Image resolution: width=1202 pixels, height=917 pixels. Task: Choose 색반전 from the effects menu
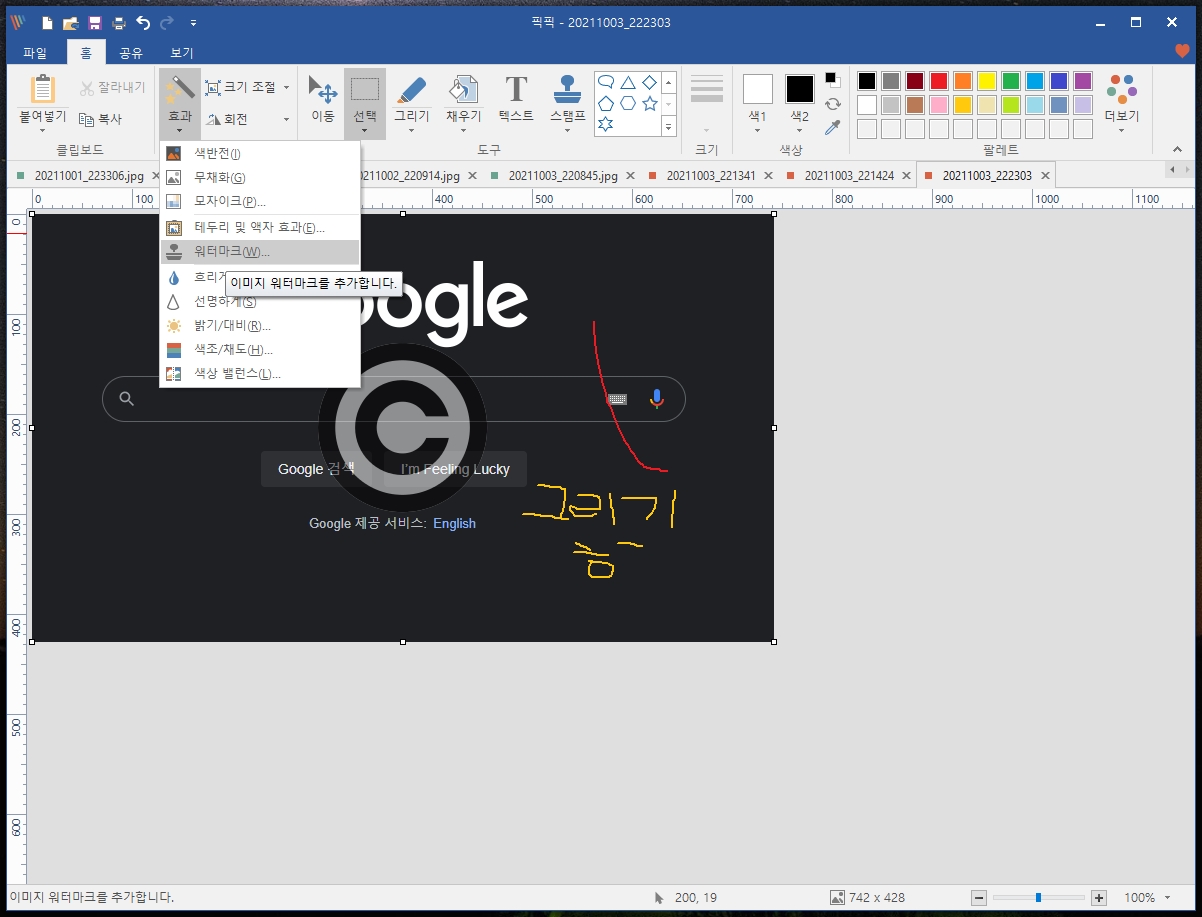point(260,153)
